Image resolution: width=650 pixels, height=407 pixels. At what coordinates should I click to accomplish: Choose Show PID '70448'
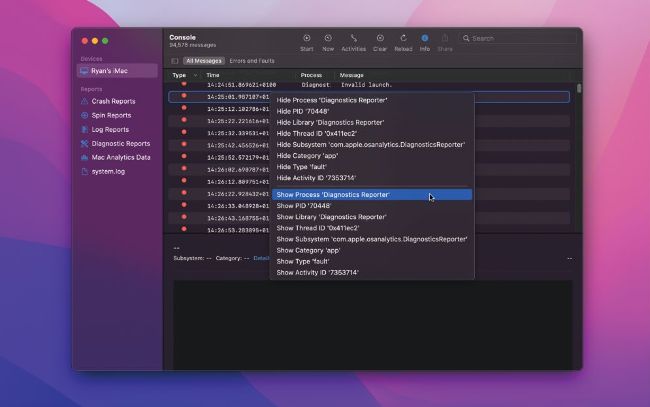372,206
